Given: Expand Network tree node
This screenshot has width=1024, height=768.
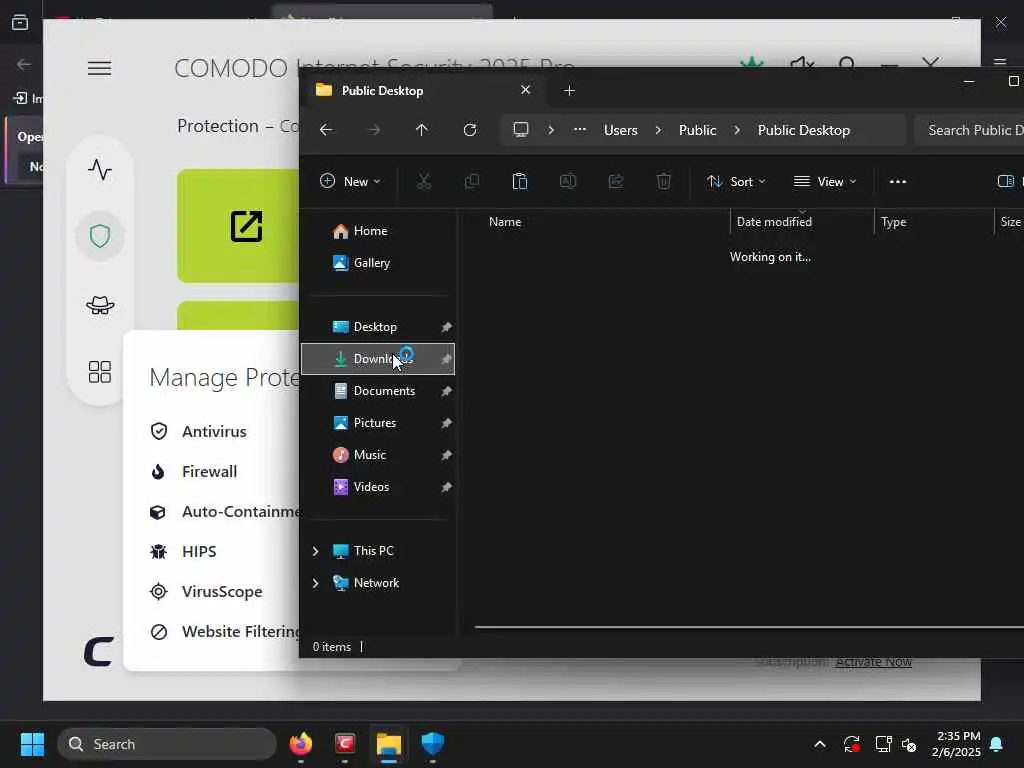Looking at the screenshot, I should 315,583.
